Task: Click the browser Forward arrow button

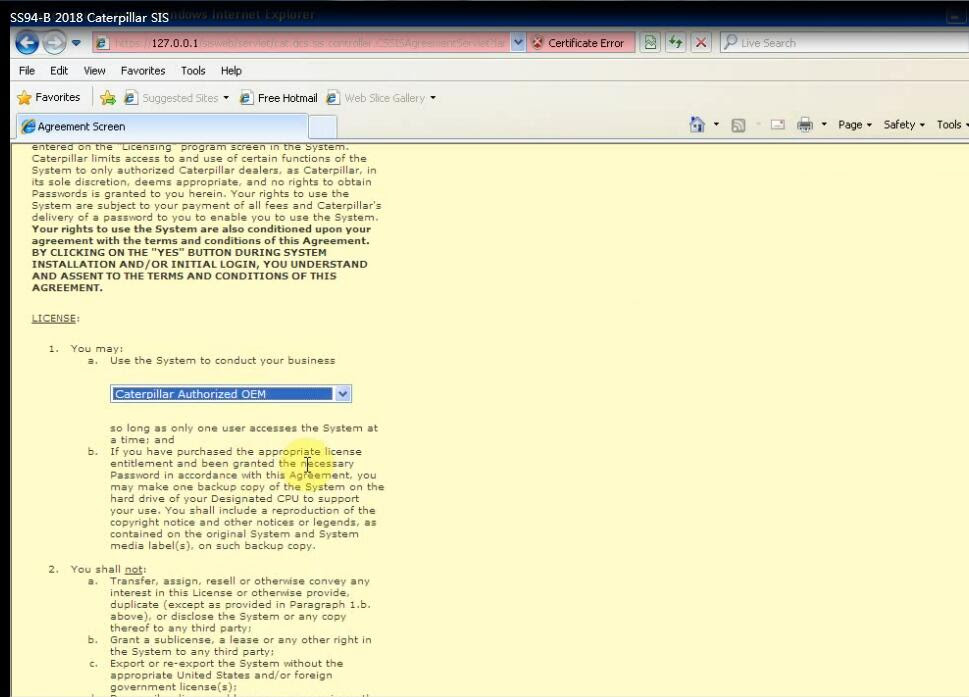Action: point(54,43)
